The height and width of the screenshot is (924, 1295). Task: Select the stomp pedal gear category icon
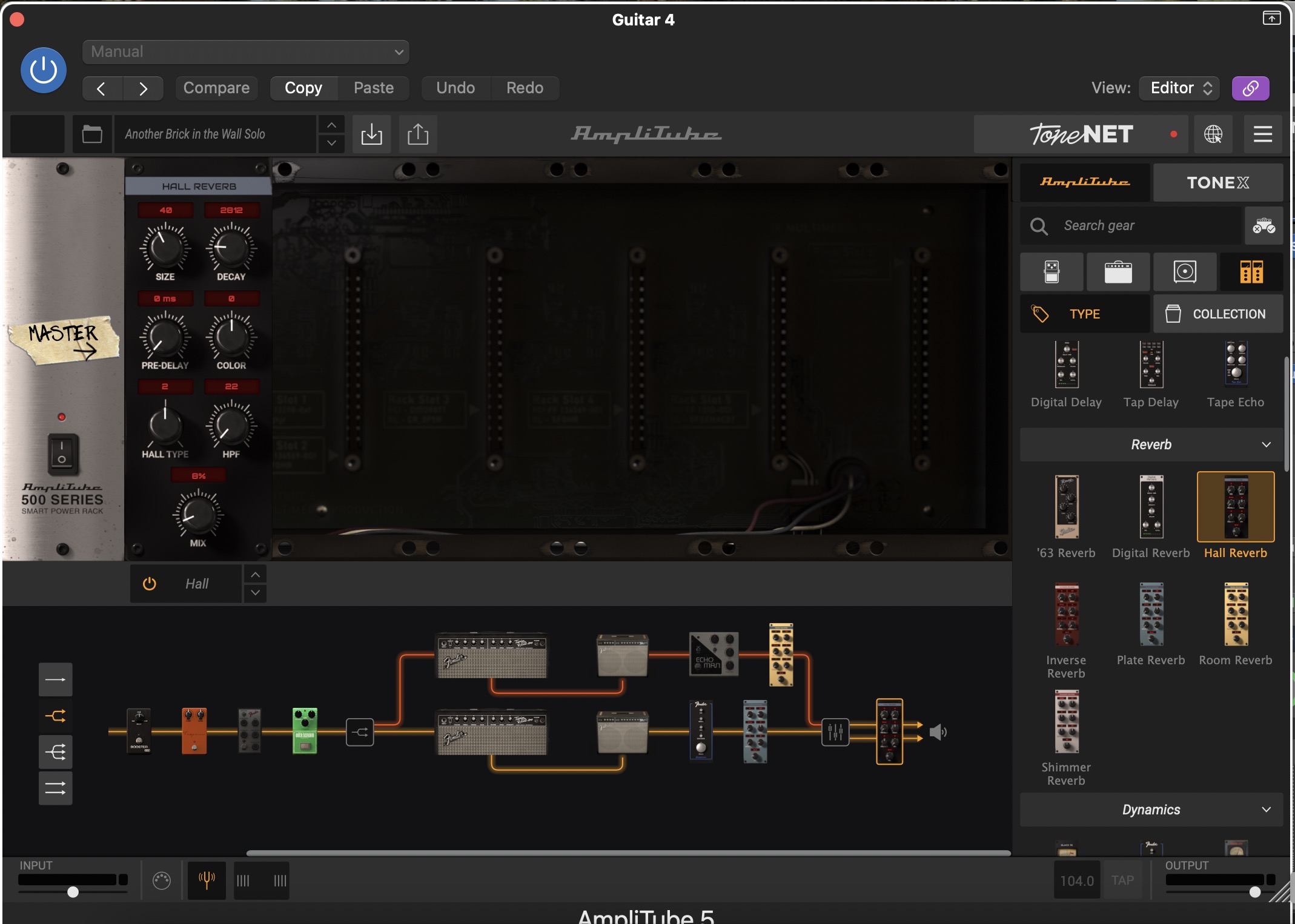coord(1052,272)
